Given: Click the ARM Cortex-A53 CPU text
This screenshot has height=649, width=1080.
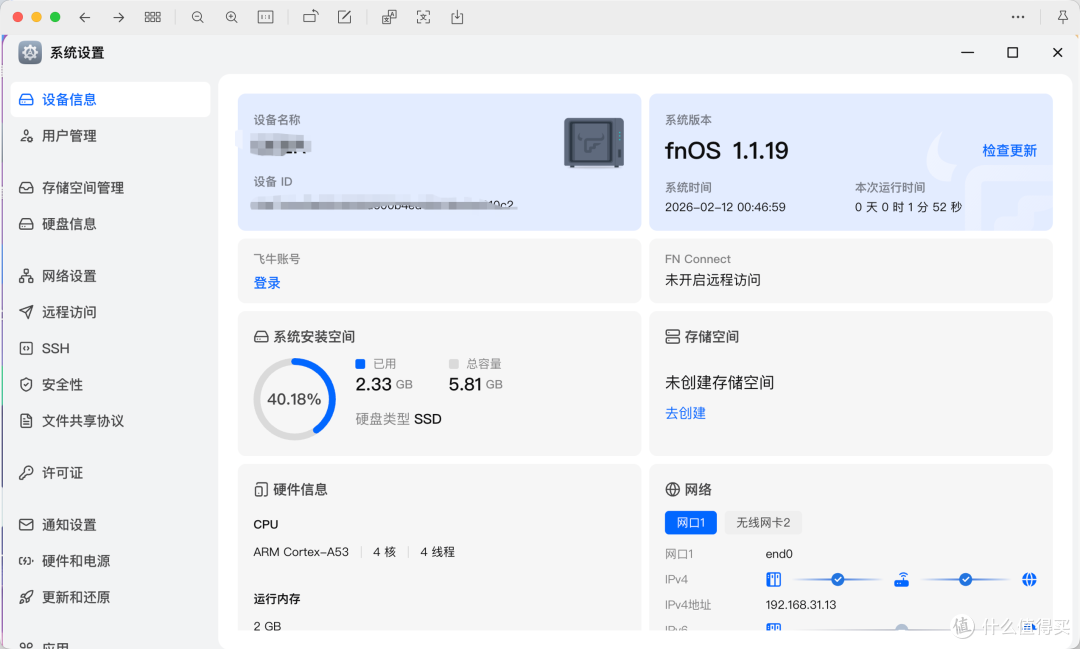Looking at the screenshot, I should pos(301,552).
